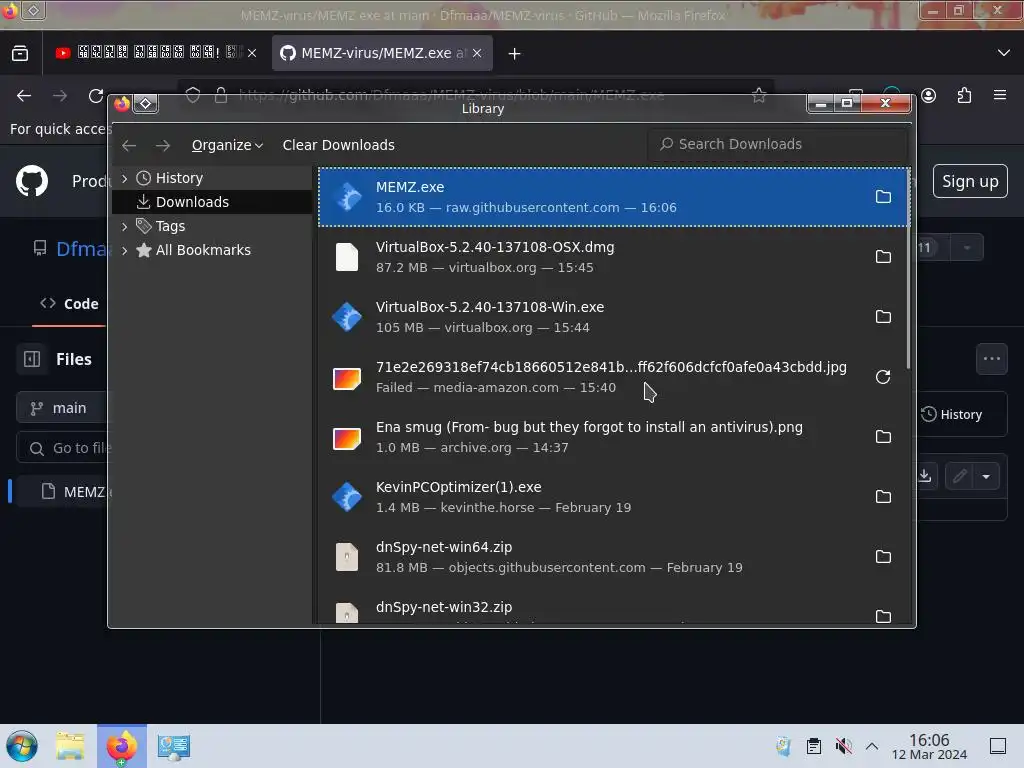Go to the GitHub home logo
This screenshot has height=768, width=1024.
click(x=32, y=181)
